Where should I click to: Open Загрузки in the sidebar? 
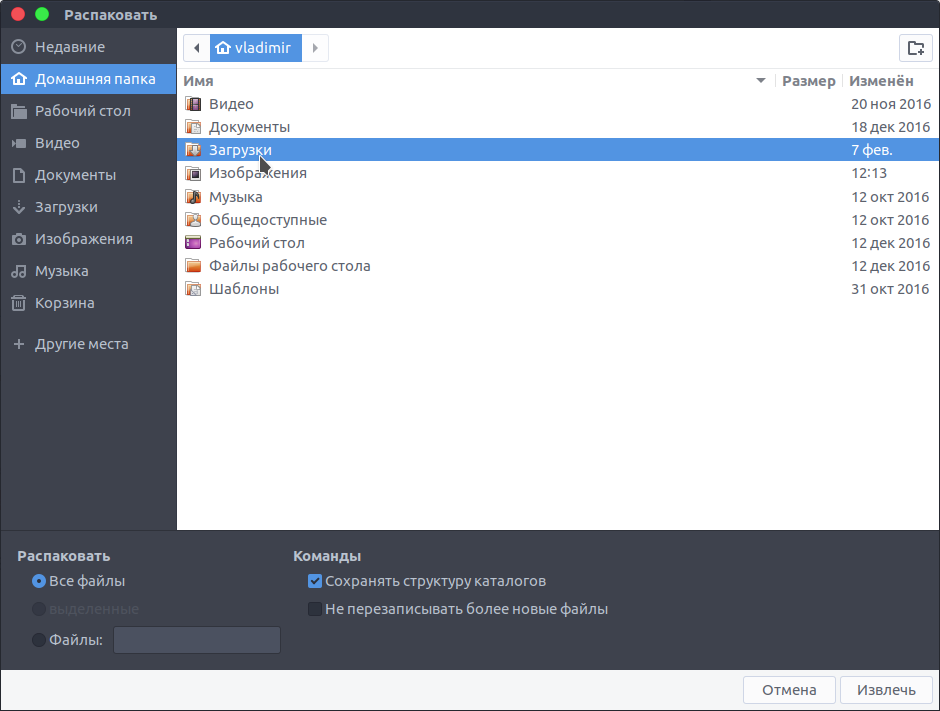(89, 207)
